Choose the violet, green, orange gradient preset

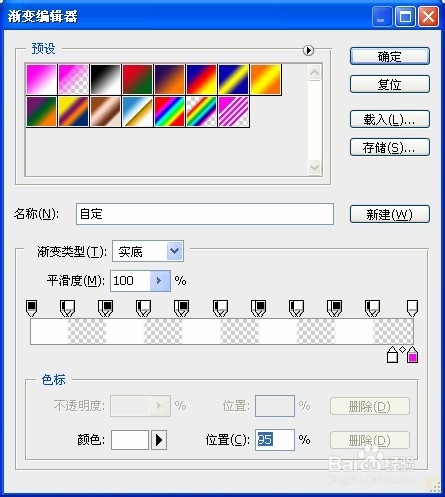[x=42, y=112]
